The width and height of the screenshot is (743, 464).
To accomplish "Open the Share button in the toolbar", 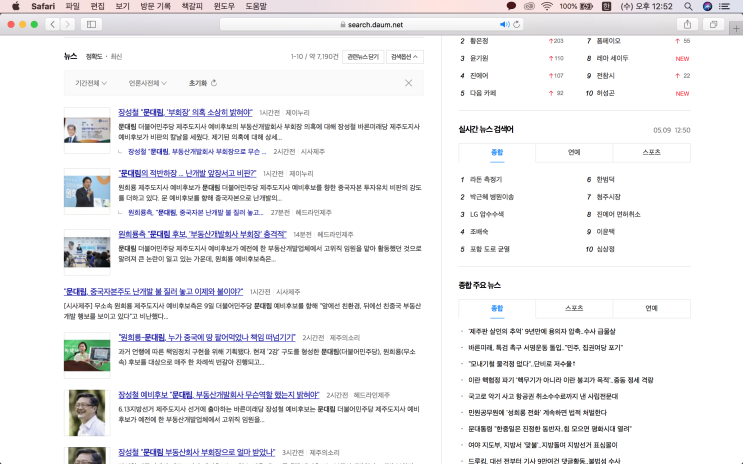I will tap(687, 24).
